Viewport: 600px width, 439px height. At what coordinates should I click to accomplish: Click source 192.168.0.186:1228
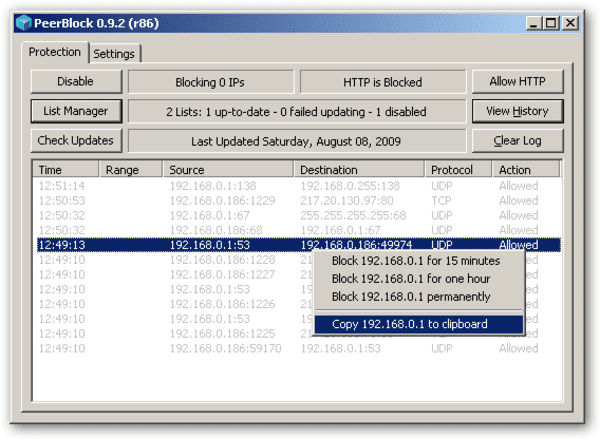pos(222,260)
